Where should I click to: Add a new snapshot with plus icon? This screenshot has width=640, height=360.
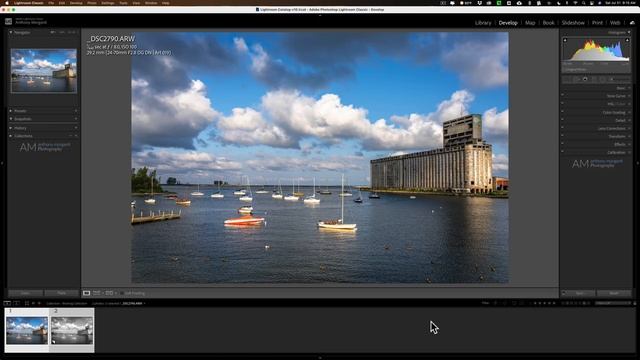(76, 119)
